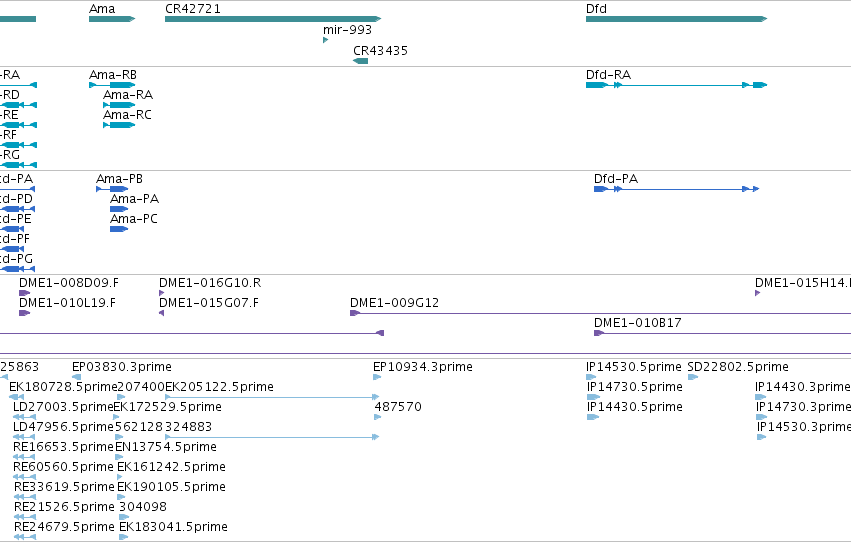The image size is (851, 542).
Task: Click the DME1-010B17 feature start arrow
Action: [599, 333]
